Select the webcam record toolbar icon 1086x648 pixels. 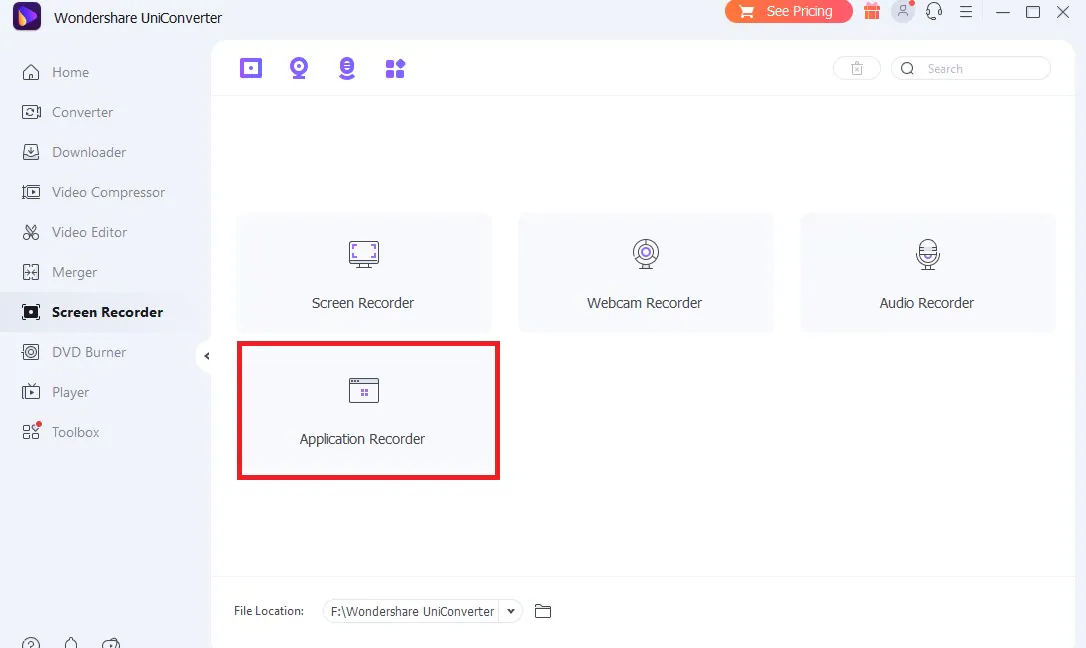[299, 68]
